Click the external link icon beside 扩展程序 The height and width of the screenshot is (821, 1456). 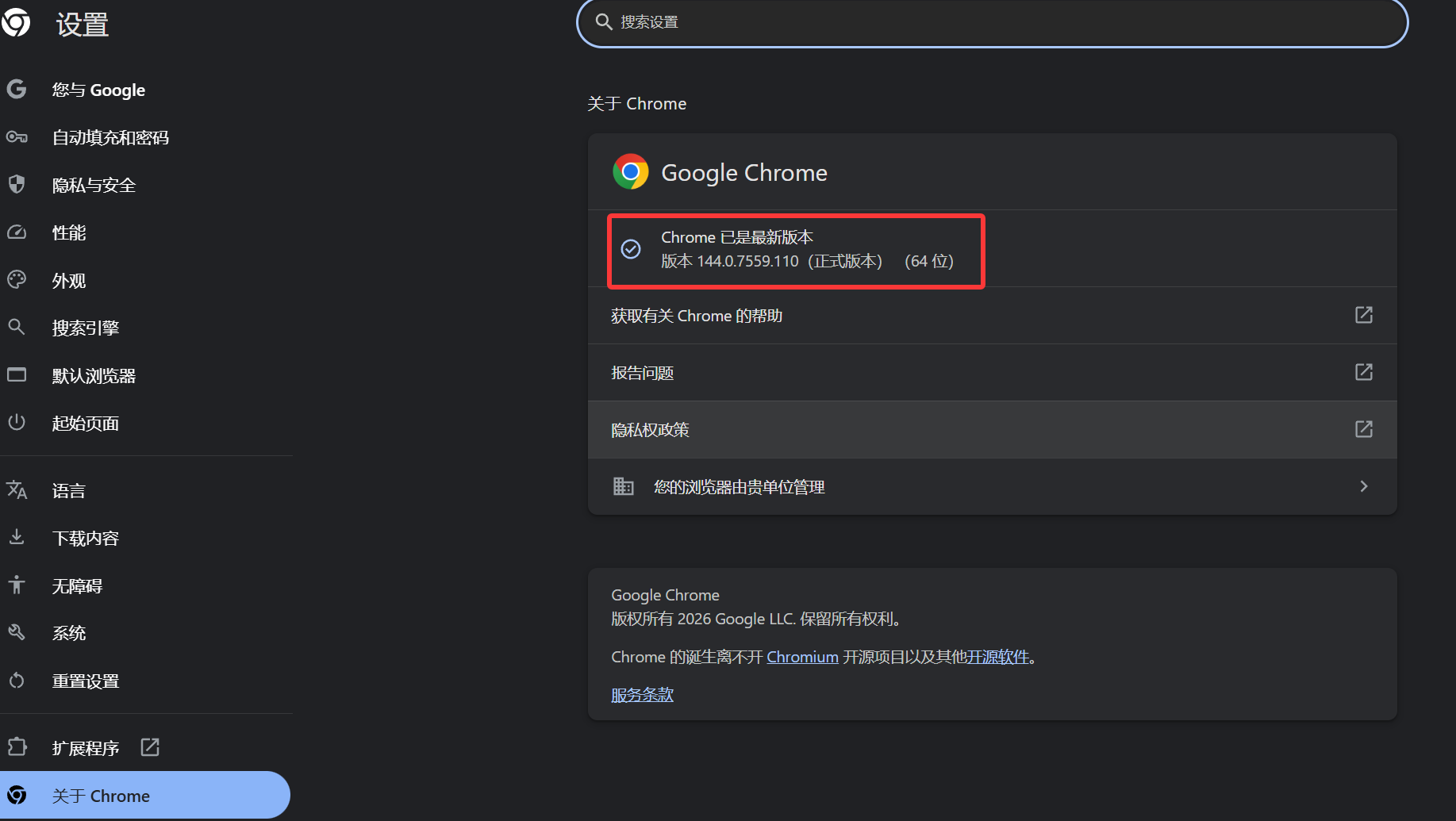pos(150,747)
